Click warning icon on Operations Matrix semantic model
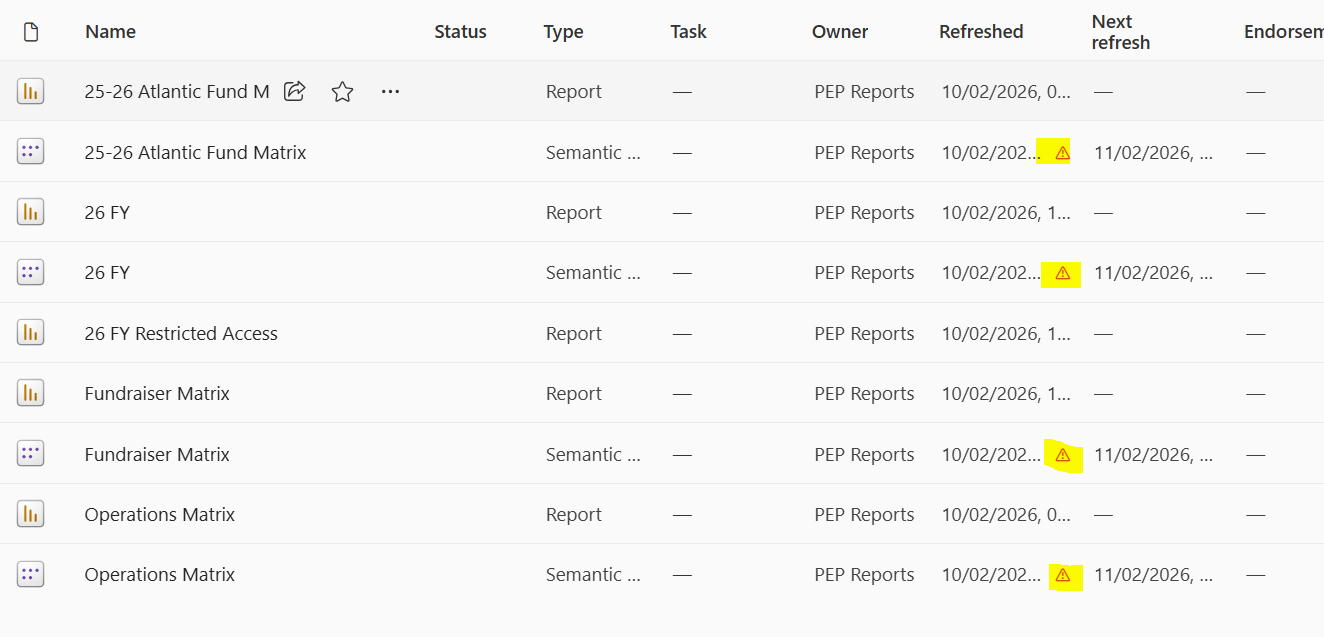The width and height of the screenshot is (1324, 637). 1062,575
